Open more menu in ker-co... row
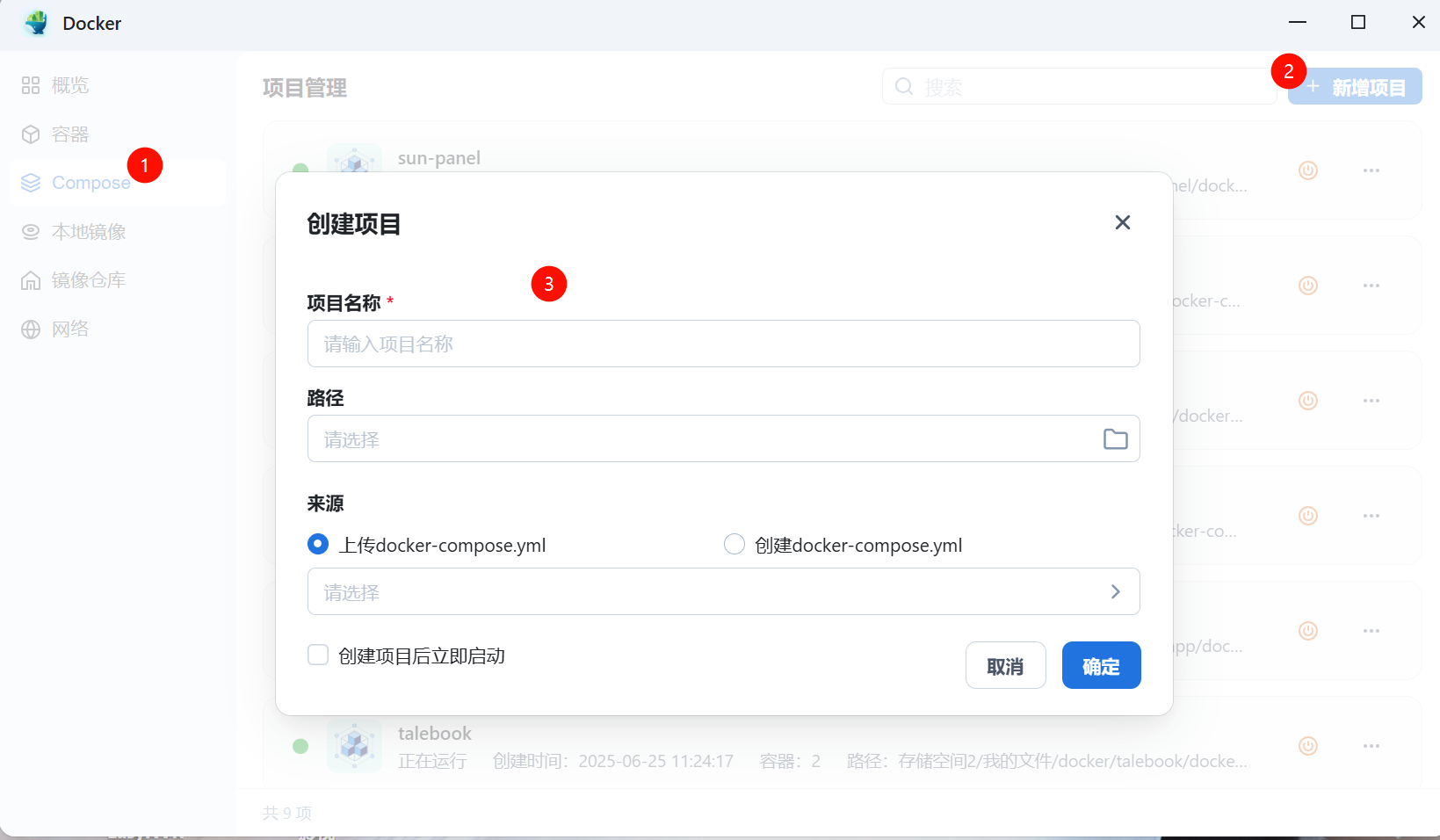 (1371, 516)
